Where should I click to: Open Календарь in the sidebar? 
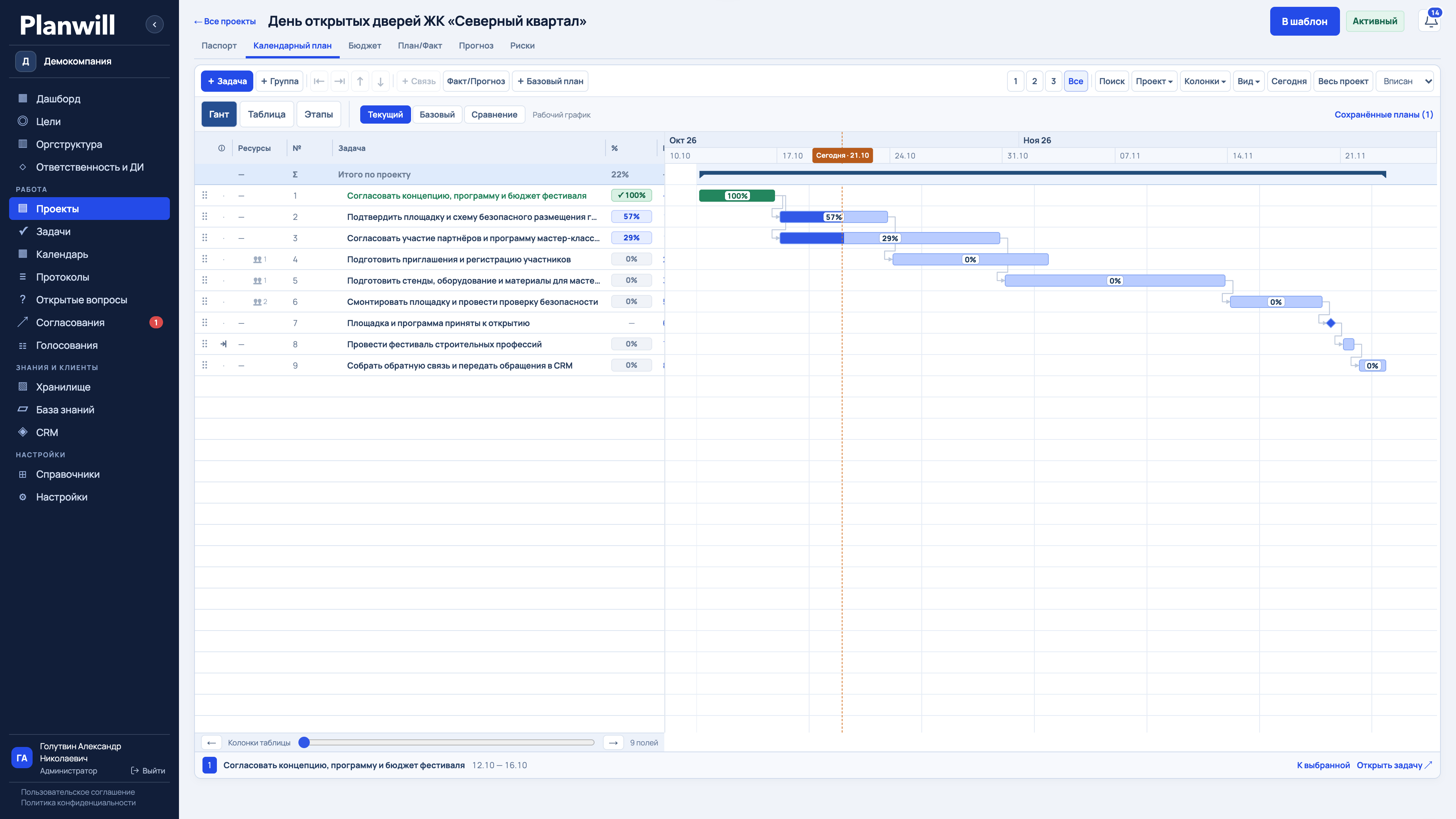coord(89,254)
